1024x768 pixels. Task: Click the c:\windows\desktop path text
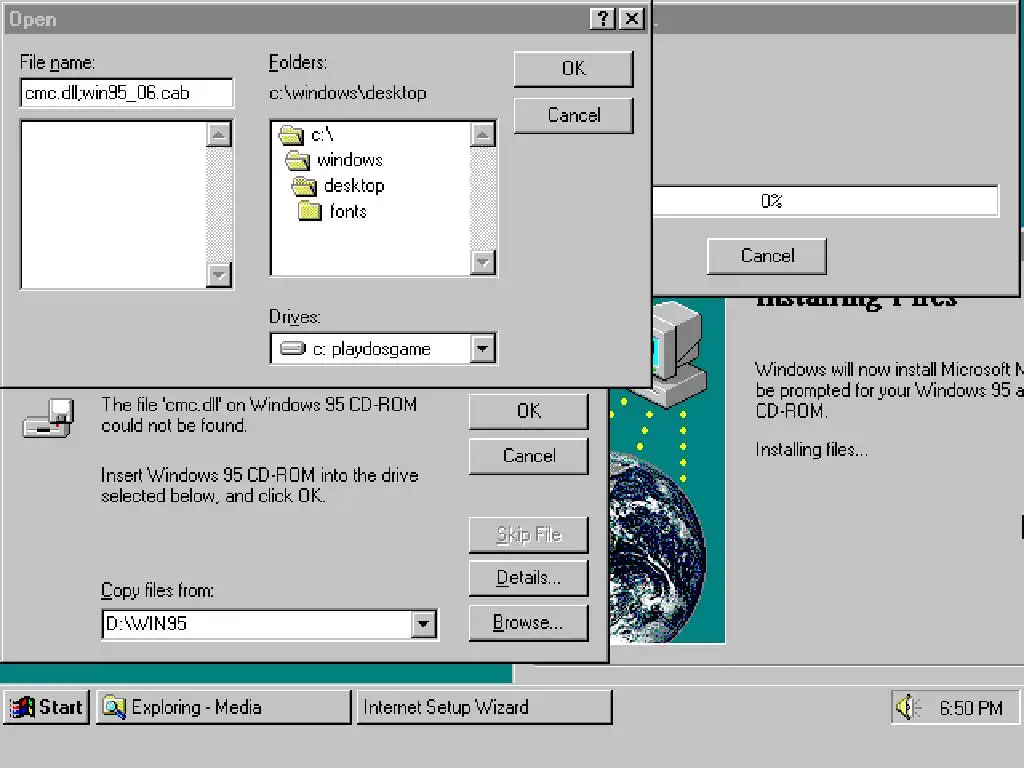click(x=347, y=93)
